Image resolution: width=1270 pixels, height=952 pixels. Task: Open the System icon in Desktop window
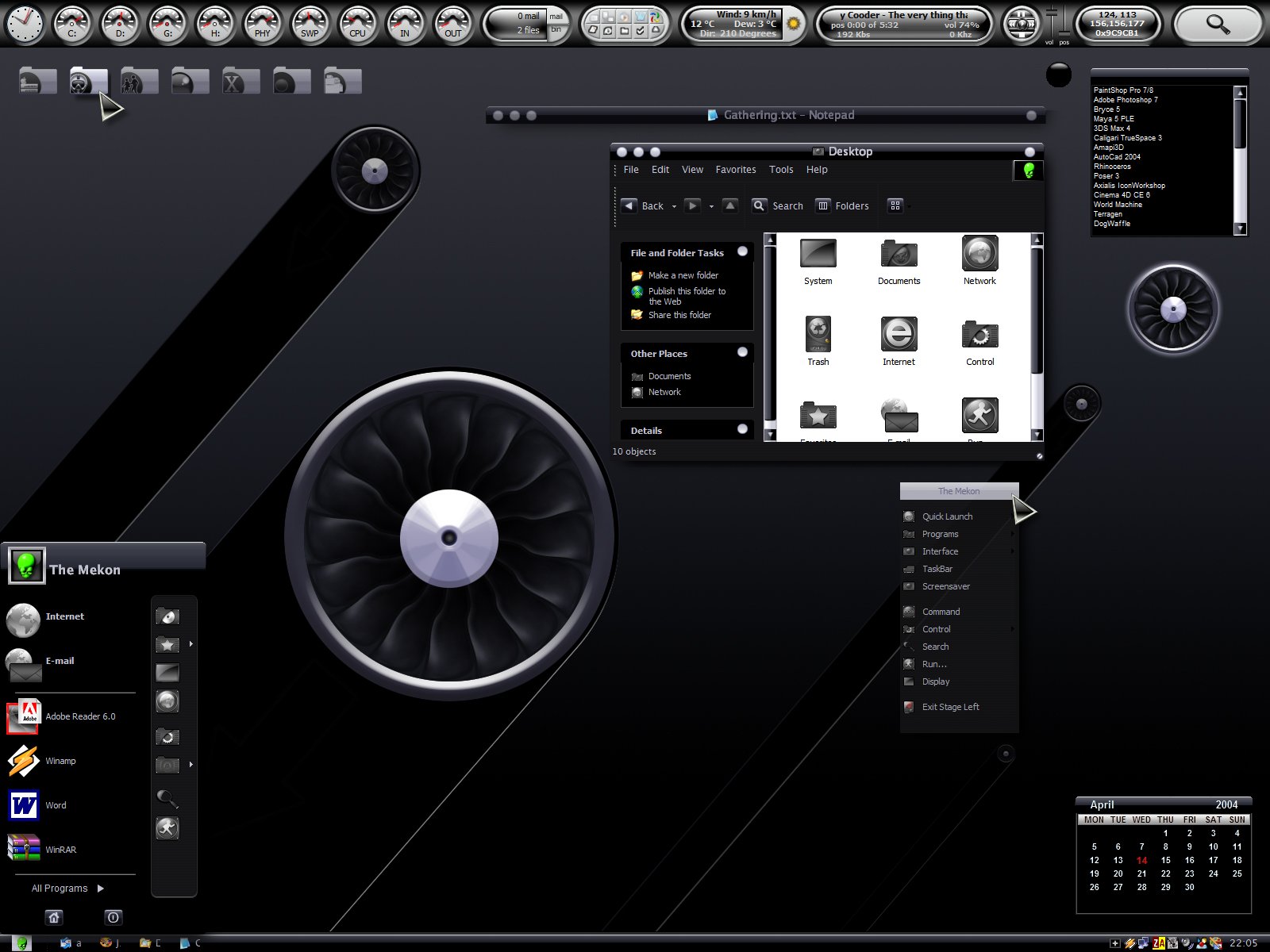[818, 254]
